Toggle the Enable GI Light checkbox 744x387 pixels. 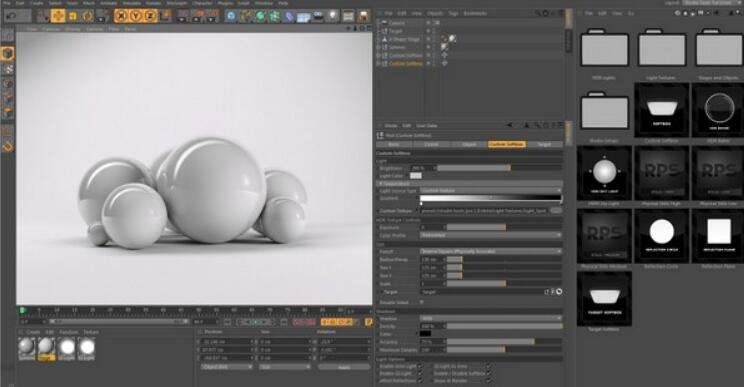pyautogui.click(x=420, y=373)
